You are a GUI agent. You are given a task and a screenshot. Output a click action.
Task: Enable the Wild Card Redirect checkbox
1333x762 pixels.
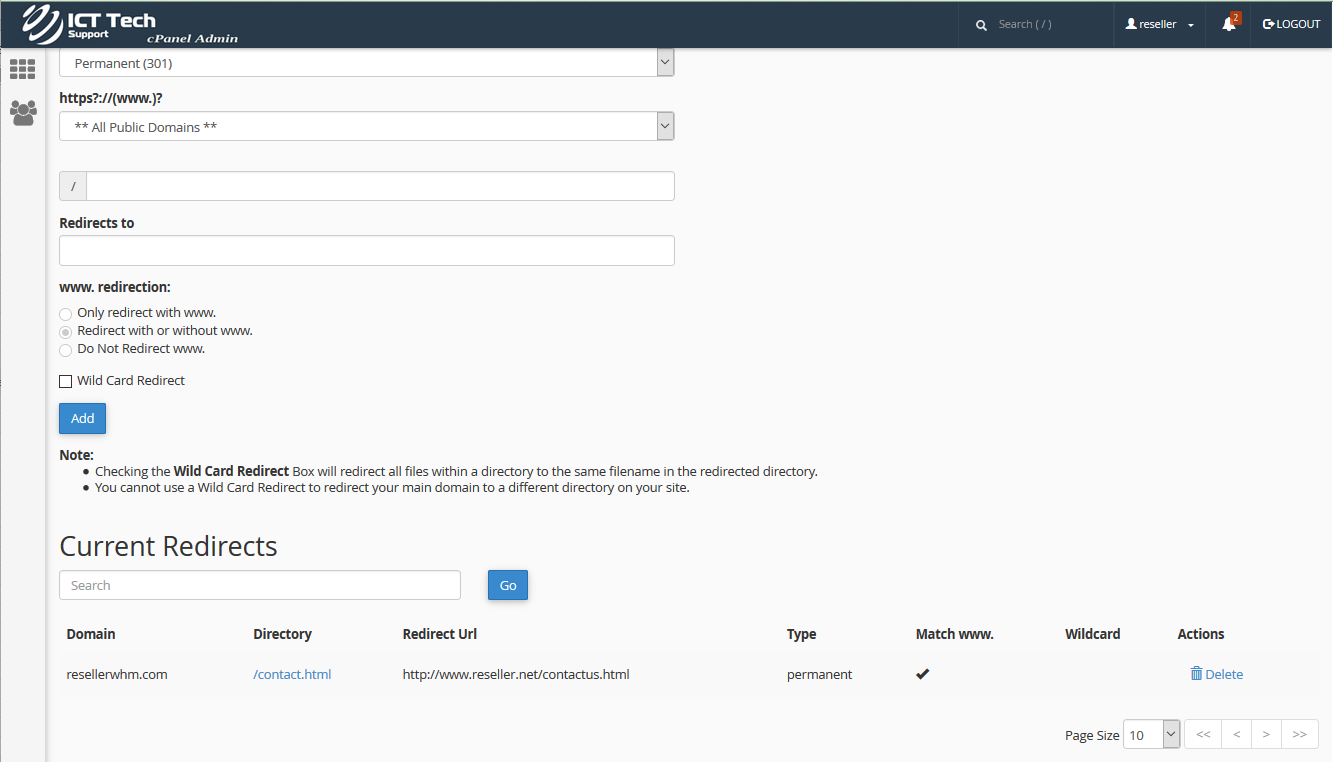[x=66, y=381]
